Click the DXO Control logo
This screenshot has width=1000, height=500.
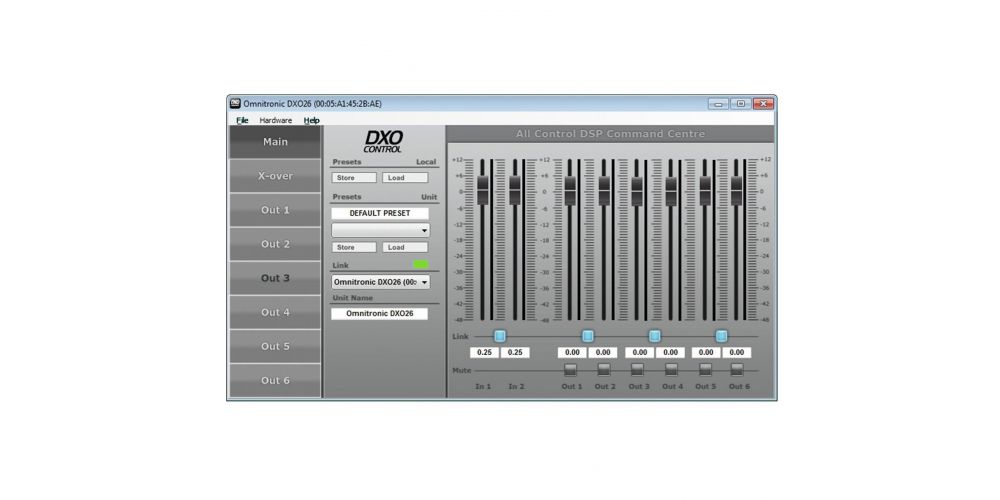[x=383, y=142]
